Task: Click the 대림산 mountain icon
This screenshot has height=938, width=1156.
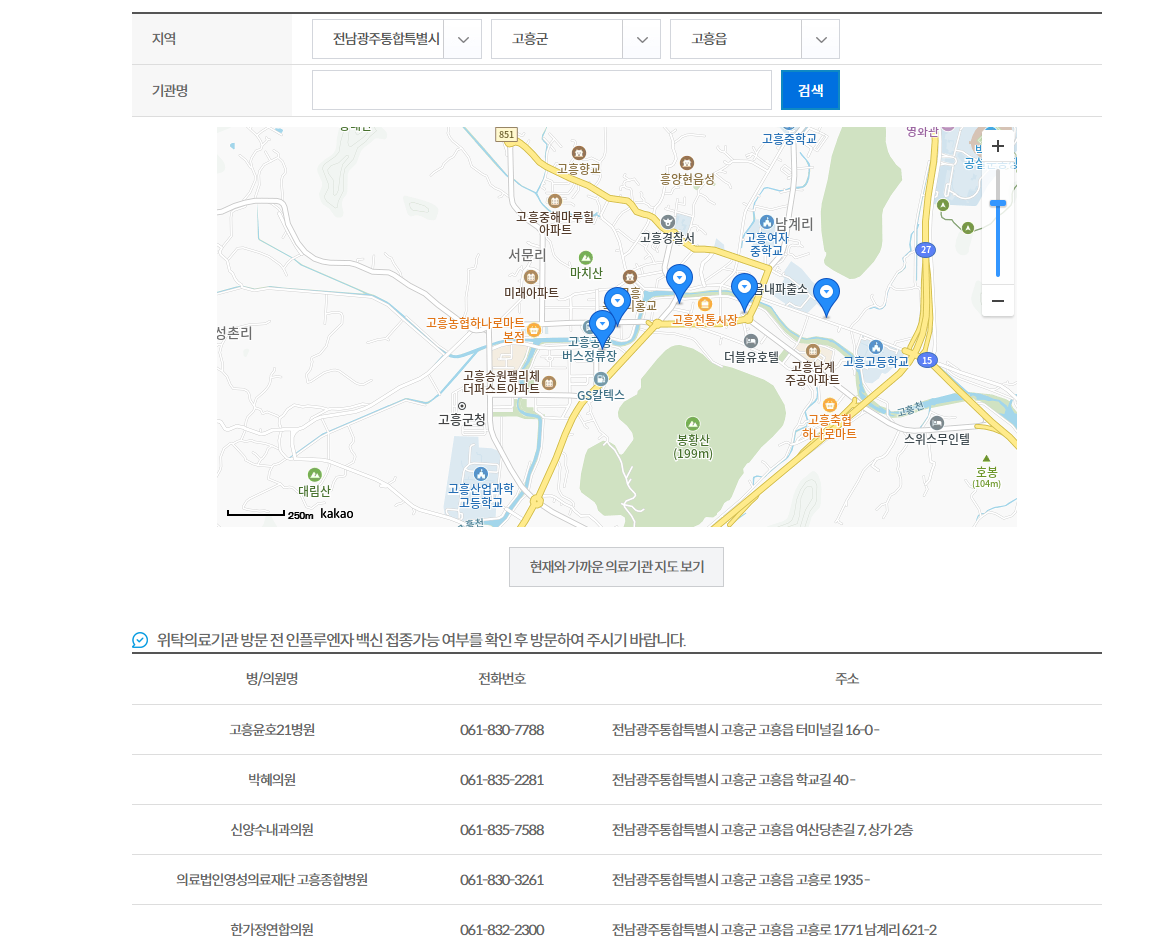Action: 315,474
